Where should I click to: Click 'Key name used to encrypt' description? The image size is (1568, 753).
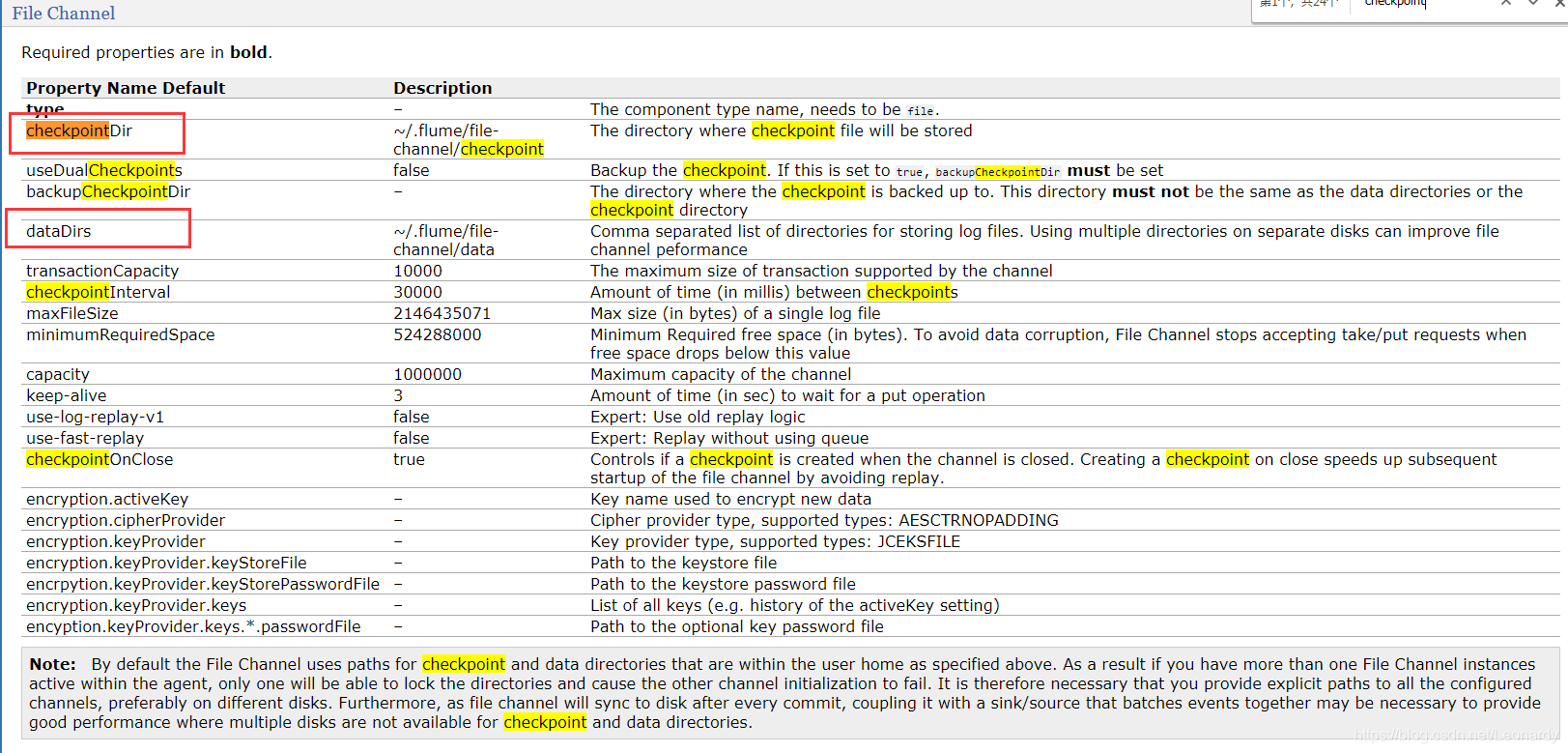[730, 499]
